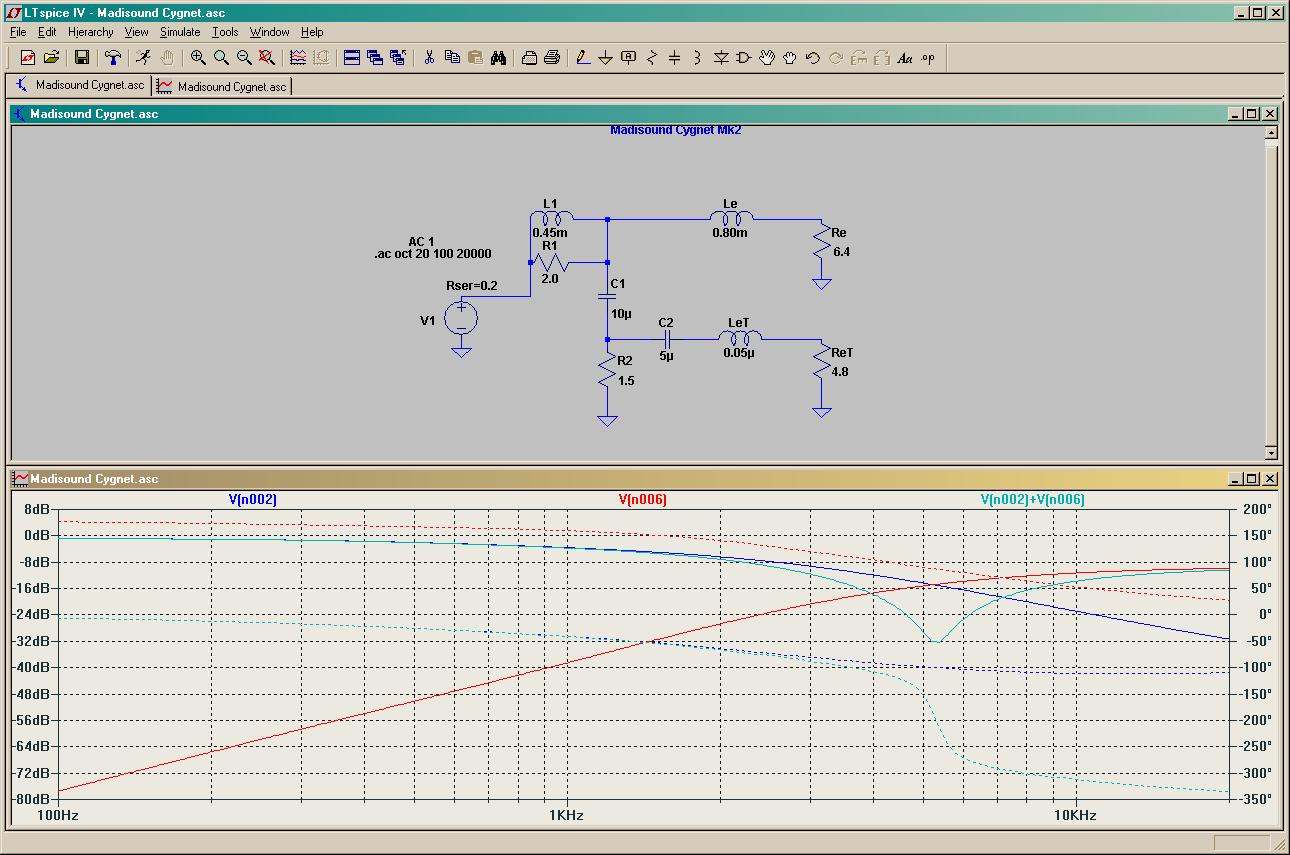Click the V(n006) trace label
This screenshot has width=1290, height=855.
pos(642,499)
